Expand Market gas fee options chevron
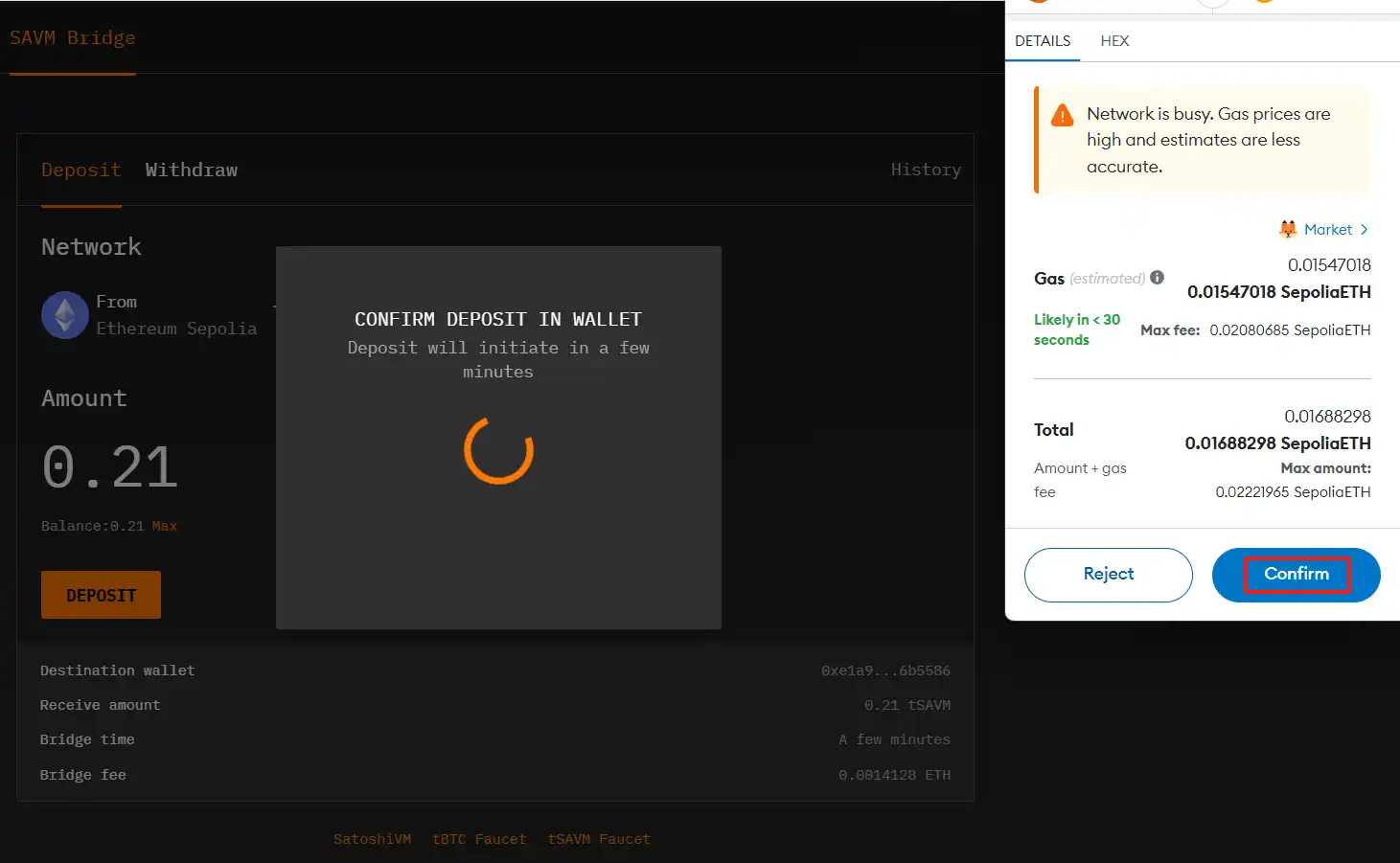This screenshot has height=863, width=1400. click(x=1364, y=230)
